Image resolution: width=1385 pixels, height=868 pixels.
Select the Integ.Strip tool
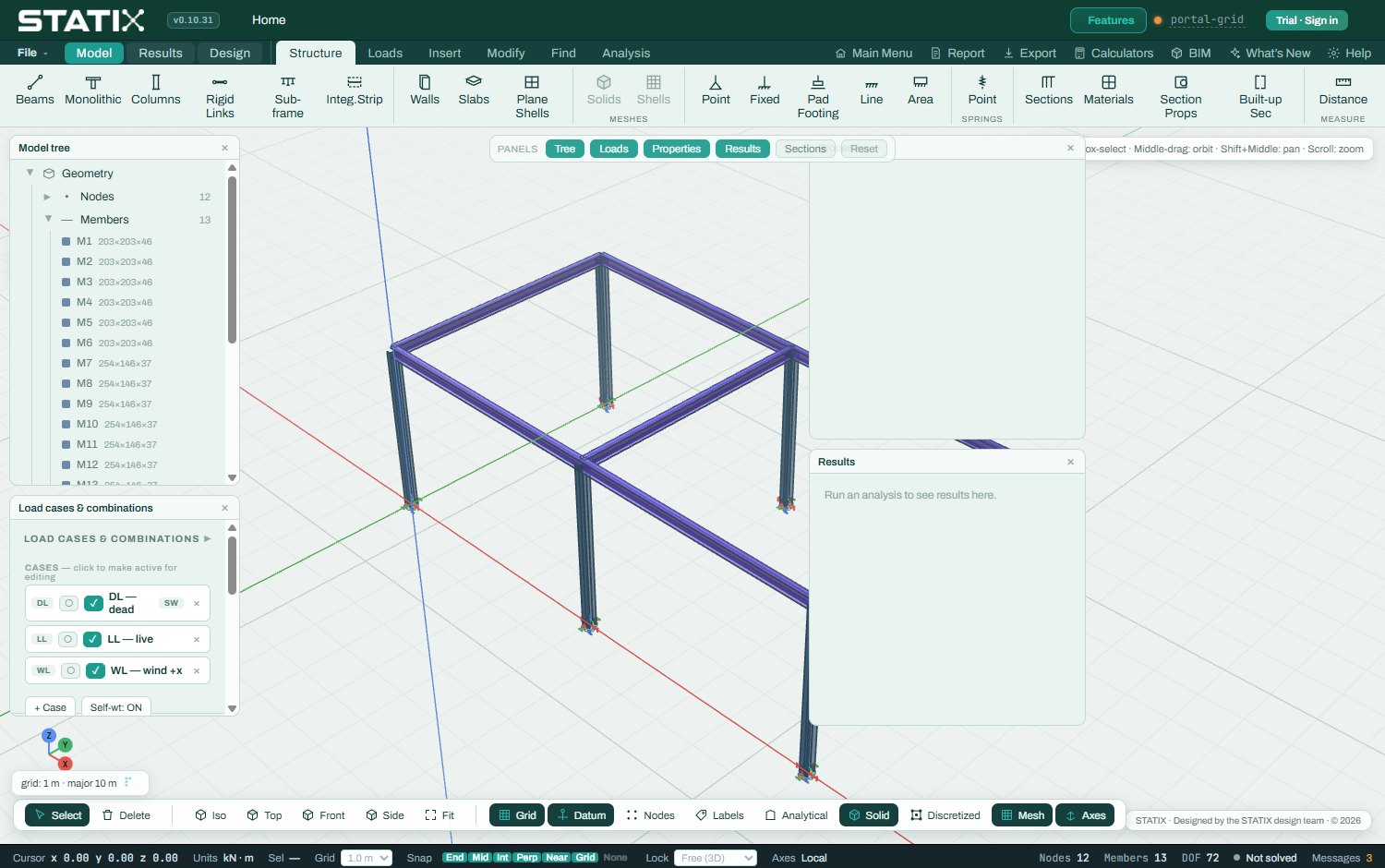tap(355, 90)
